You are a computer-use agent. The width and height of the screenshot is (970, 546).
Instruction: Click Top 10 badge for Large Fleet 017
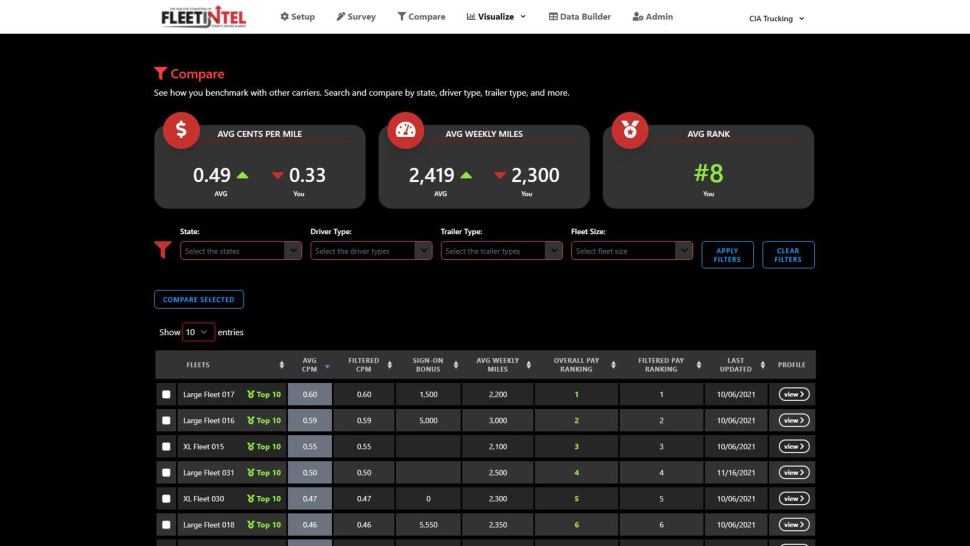pos(264,395)
